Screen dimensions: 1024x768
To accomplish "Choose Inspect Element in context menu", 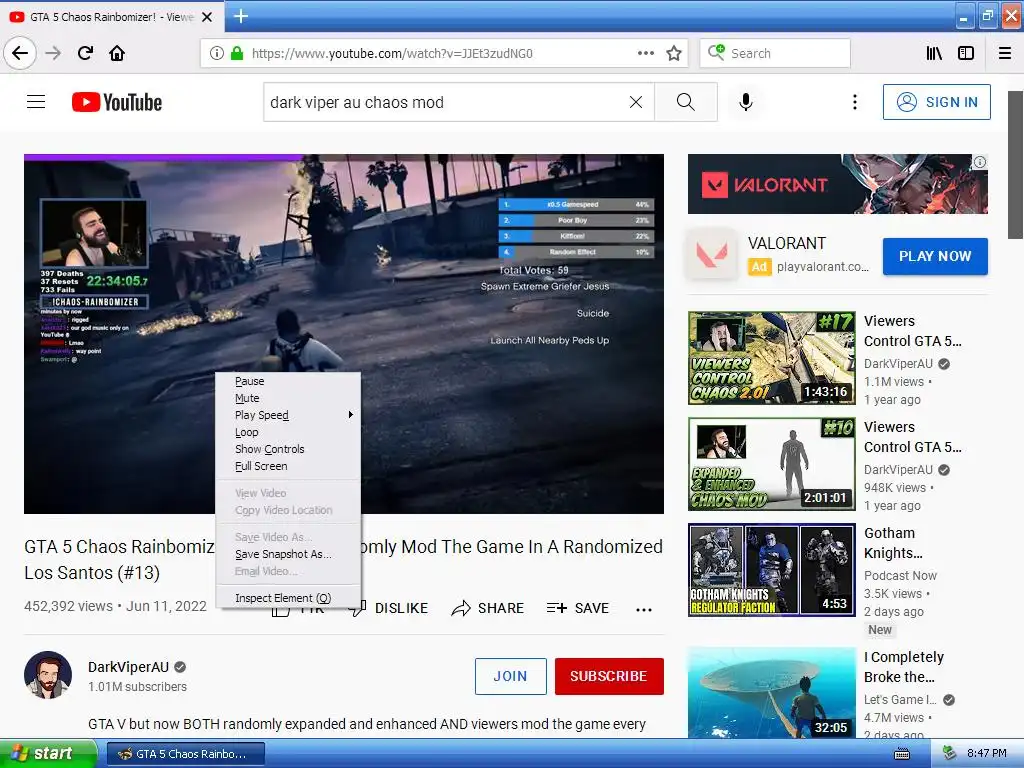I will [288, 598].
